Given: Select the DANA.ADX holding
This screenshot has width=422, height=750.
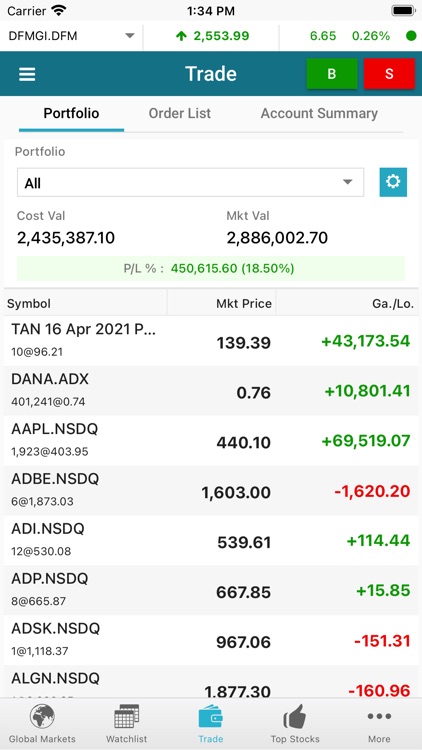Looking at the screenshot, I should (211, 391).
